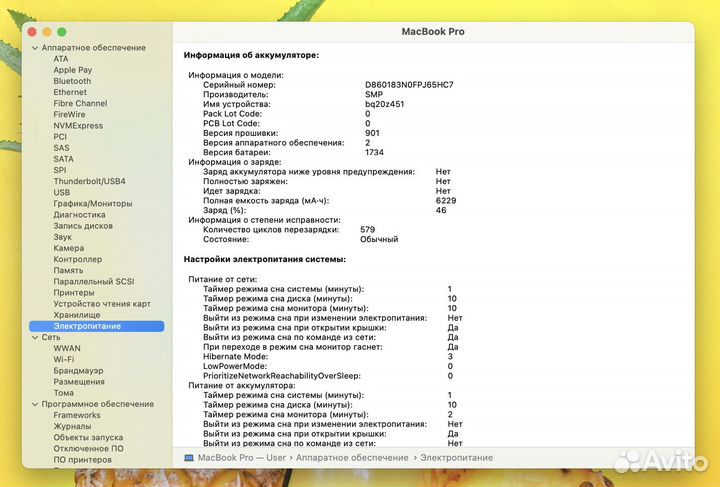The height and width of the screenshot is (487, 720).
Task: Select highlighted Электропитание item
Action: (x=97, y=326)
